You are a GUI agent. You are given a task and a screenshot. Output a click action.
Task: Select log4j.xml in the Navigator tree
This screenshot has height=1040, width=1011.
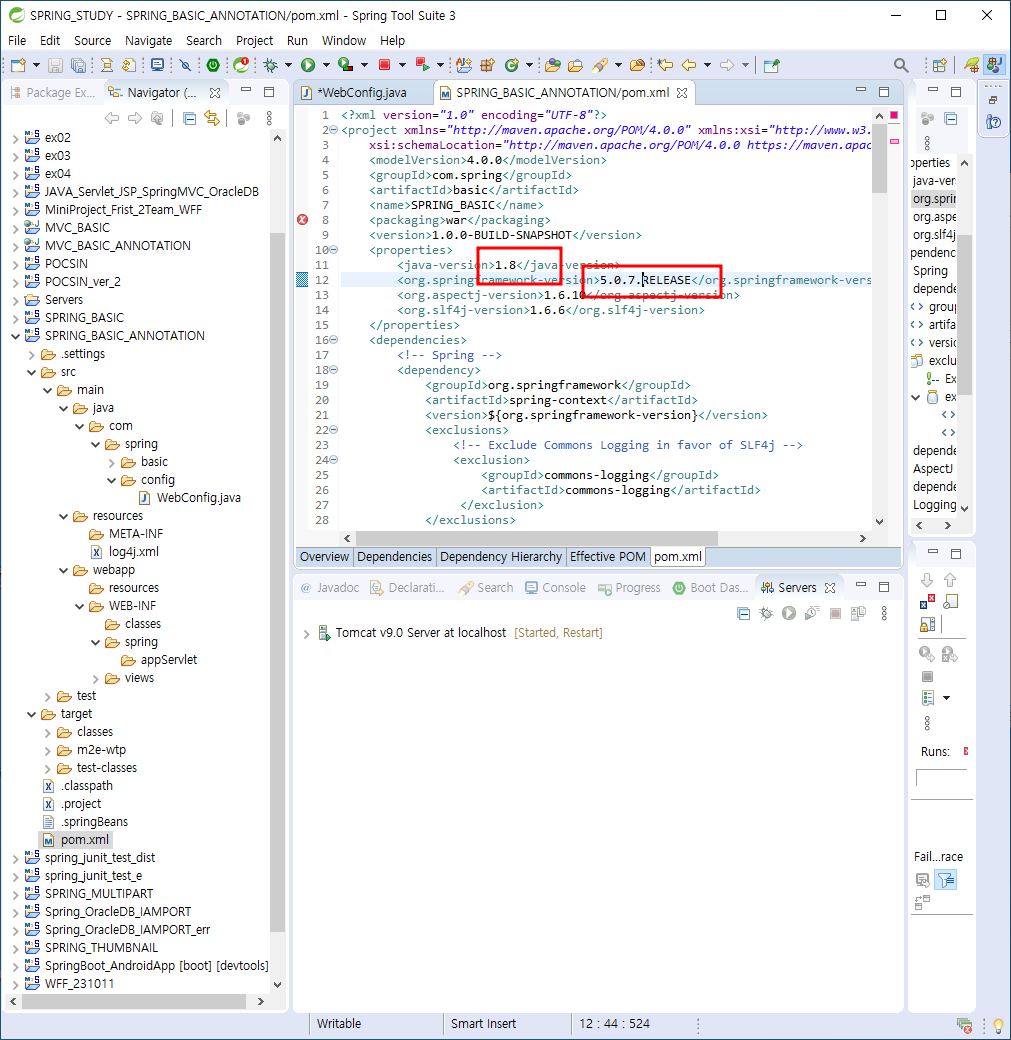point(125,552)
